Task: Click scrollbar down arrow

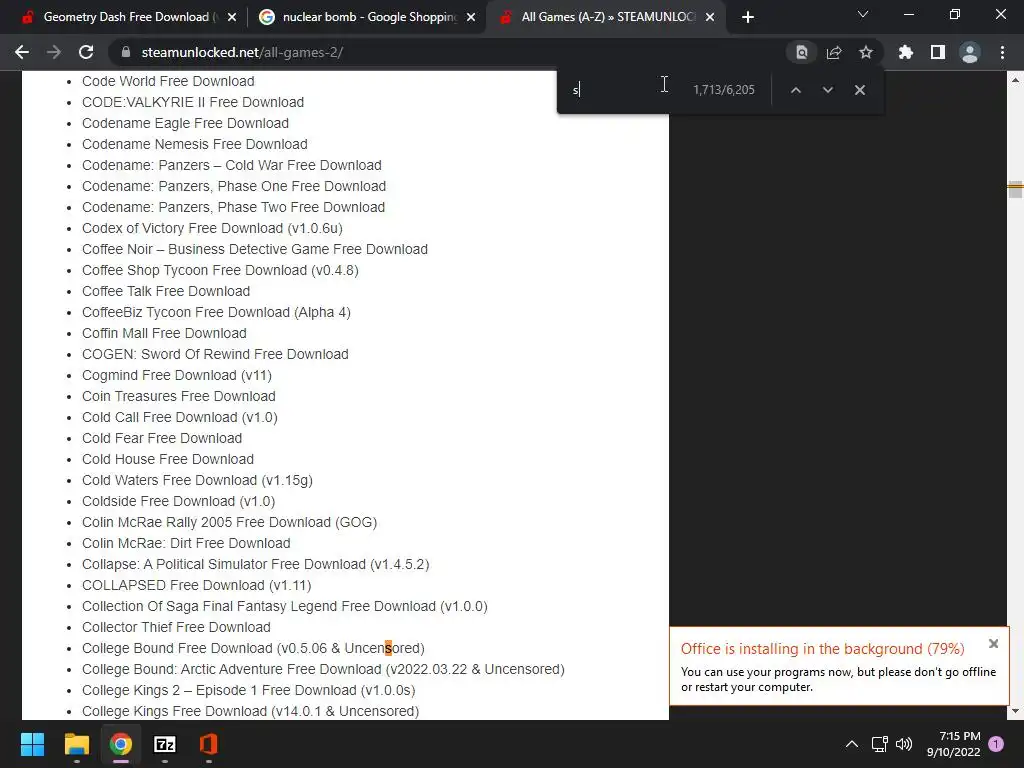Action: point(1015,711)
